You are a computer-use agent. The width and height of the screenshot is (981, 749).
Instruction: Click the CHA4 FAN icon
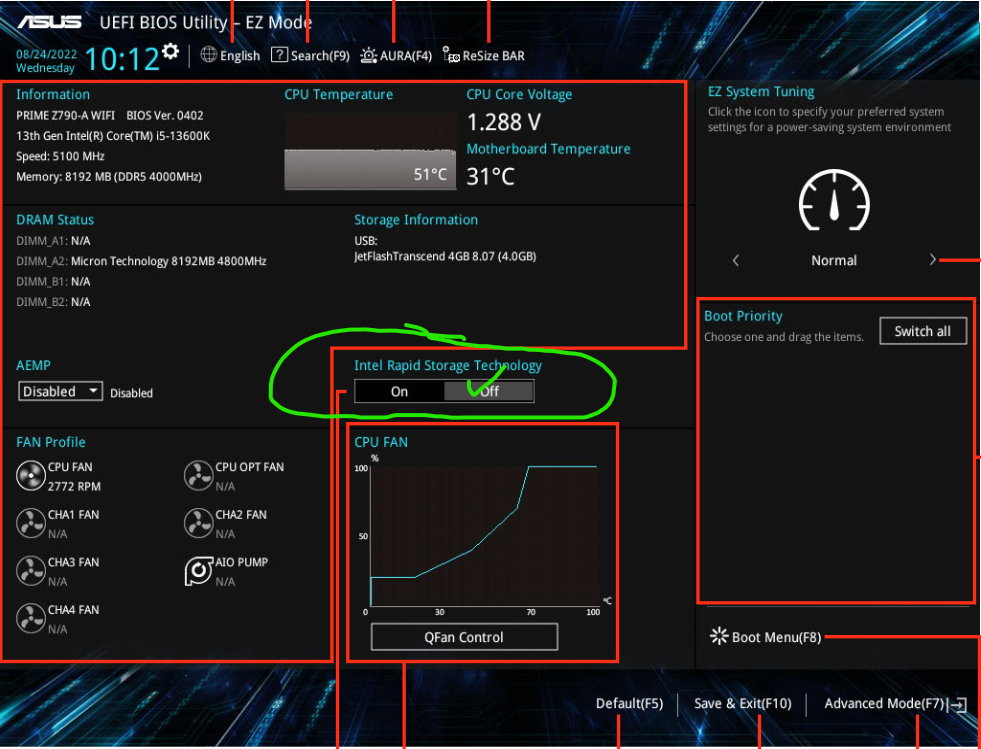[x=31, y=619]
